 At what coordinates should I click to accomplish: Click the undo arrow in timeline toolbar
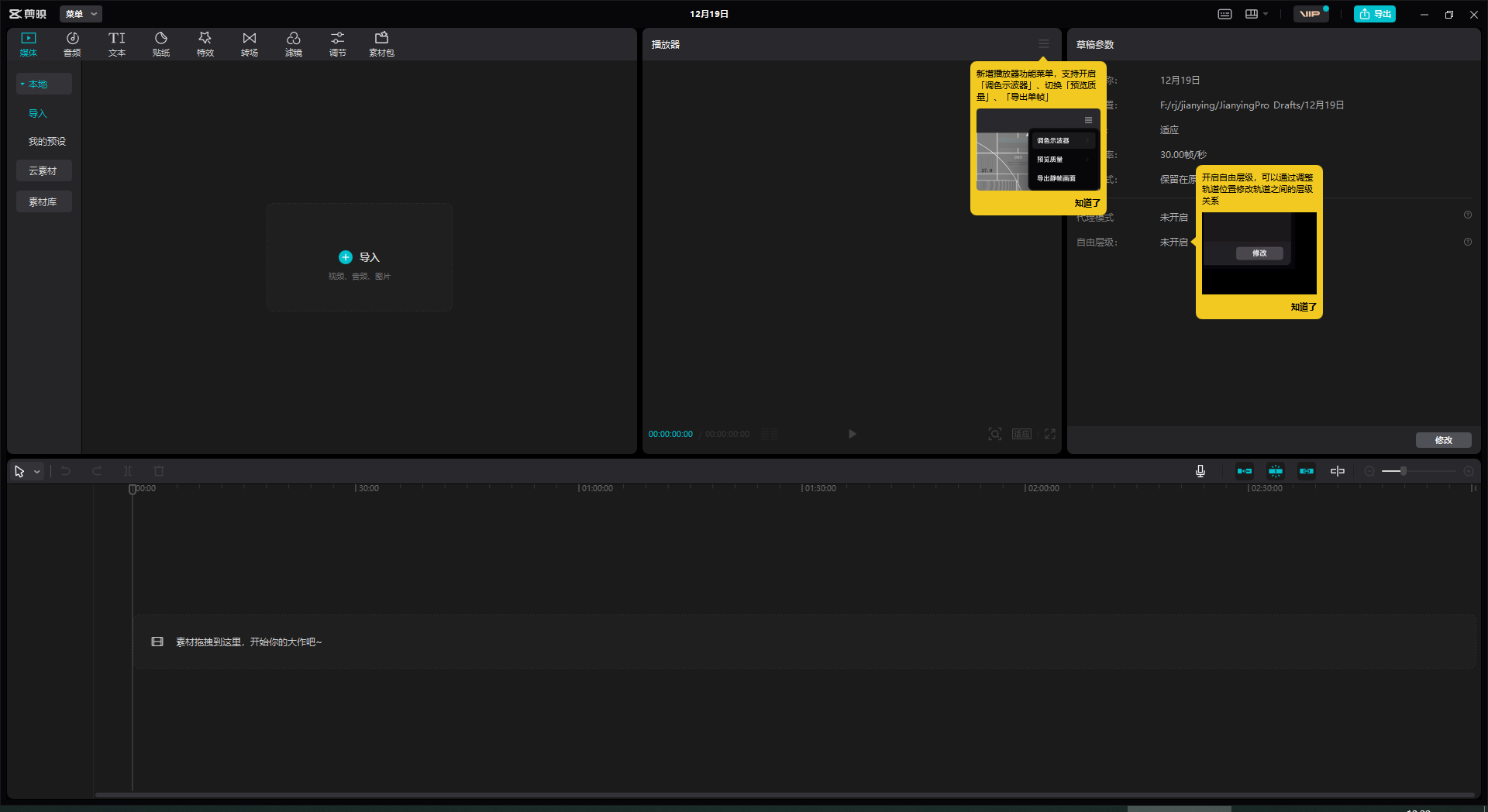[x=66, y=471]
